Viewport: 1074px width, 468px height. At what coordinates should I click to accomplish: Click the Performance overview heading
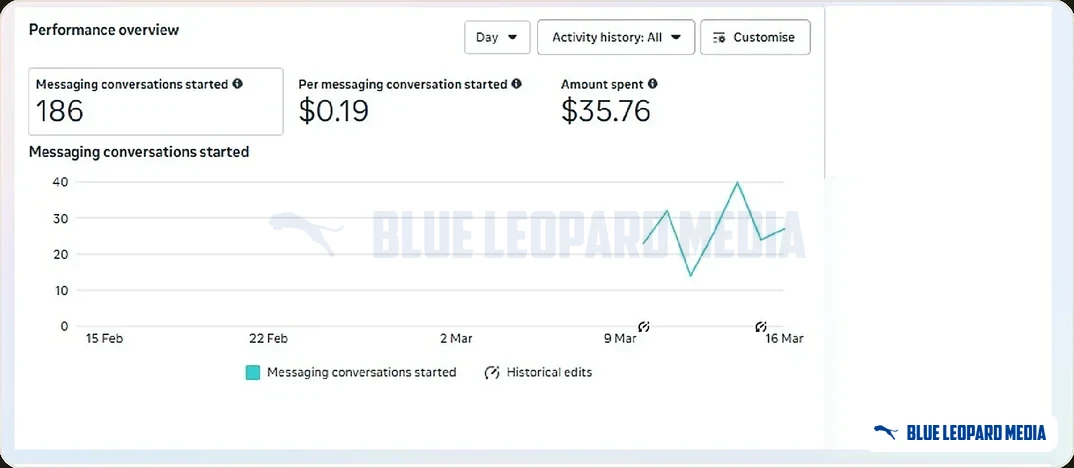[104, 30]
